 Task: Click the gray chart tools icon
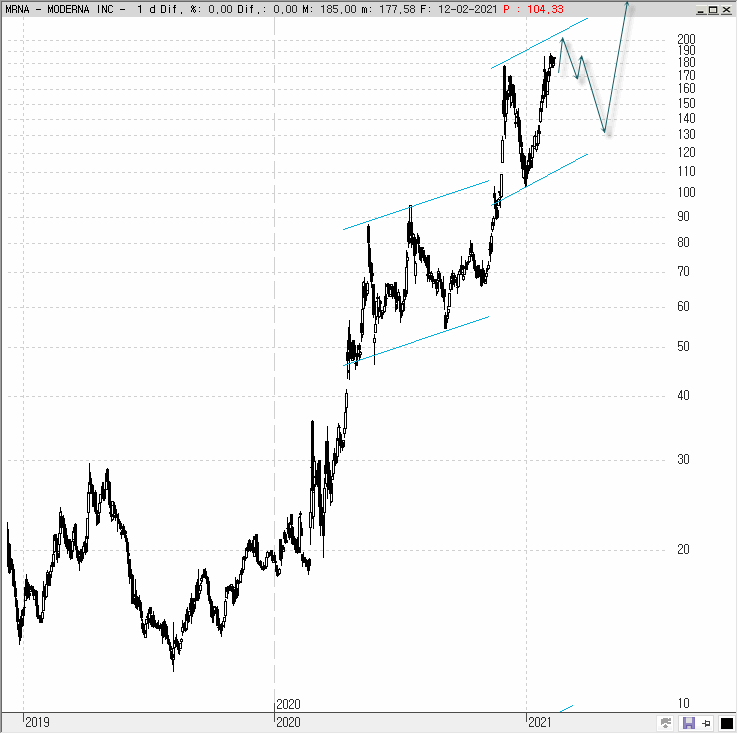coord(665,723)
